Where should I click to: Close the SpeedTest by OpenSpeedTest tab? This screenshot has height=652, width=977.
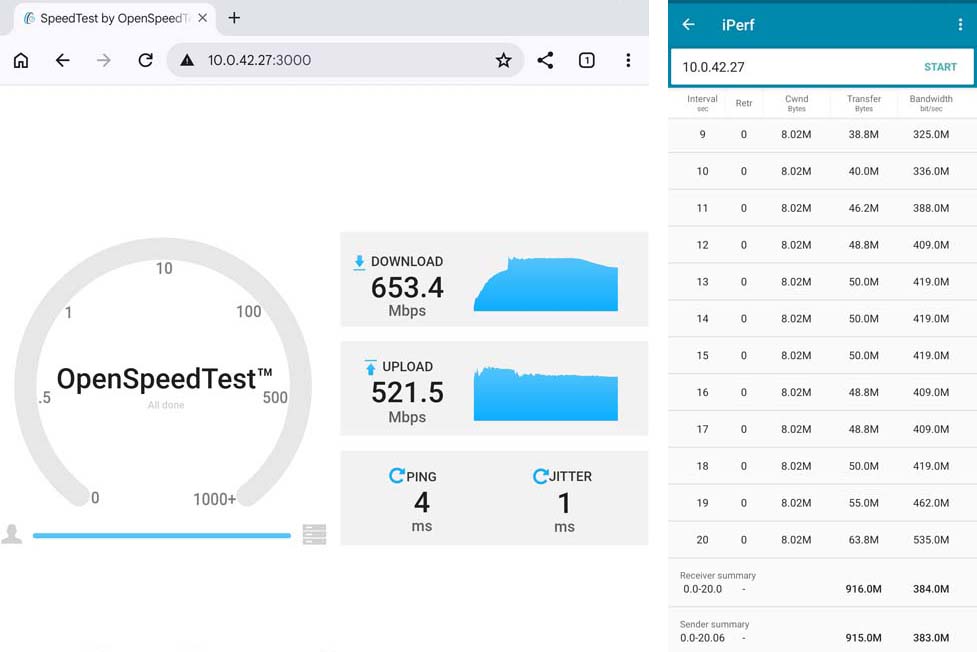(x=203, y=18)
